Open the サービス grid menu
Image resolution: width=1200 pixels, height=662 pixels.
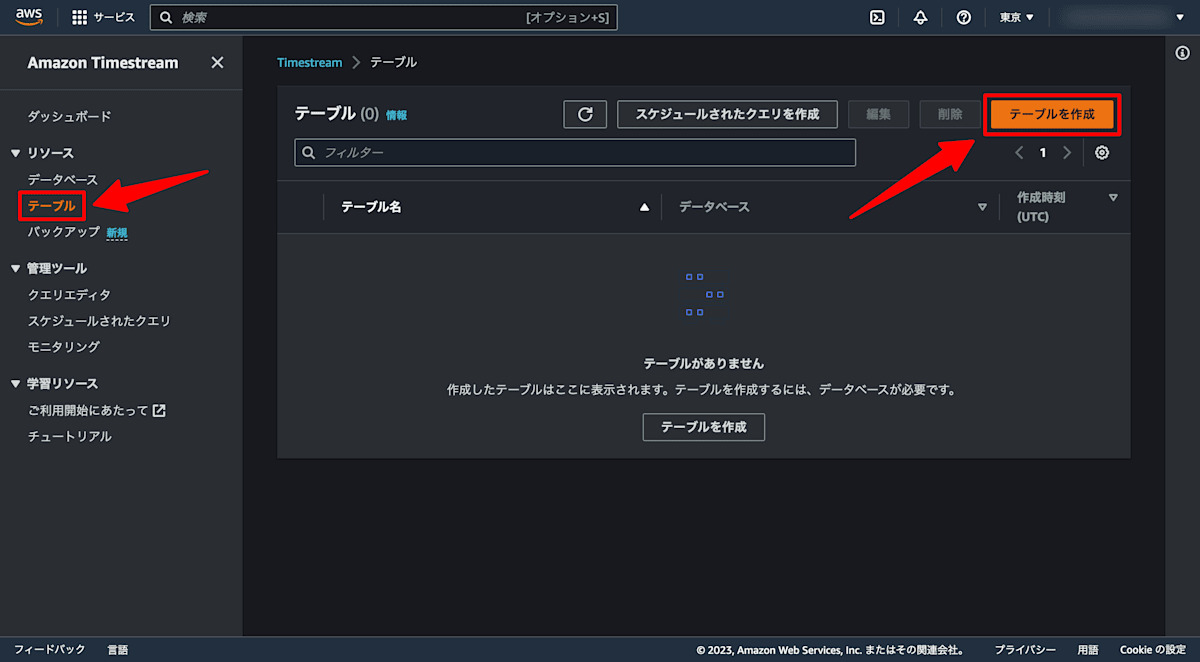click(x=104, y=17)
